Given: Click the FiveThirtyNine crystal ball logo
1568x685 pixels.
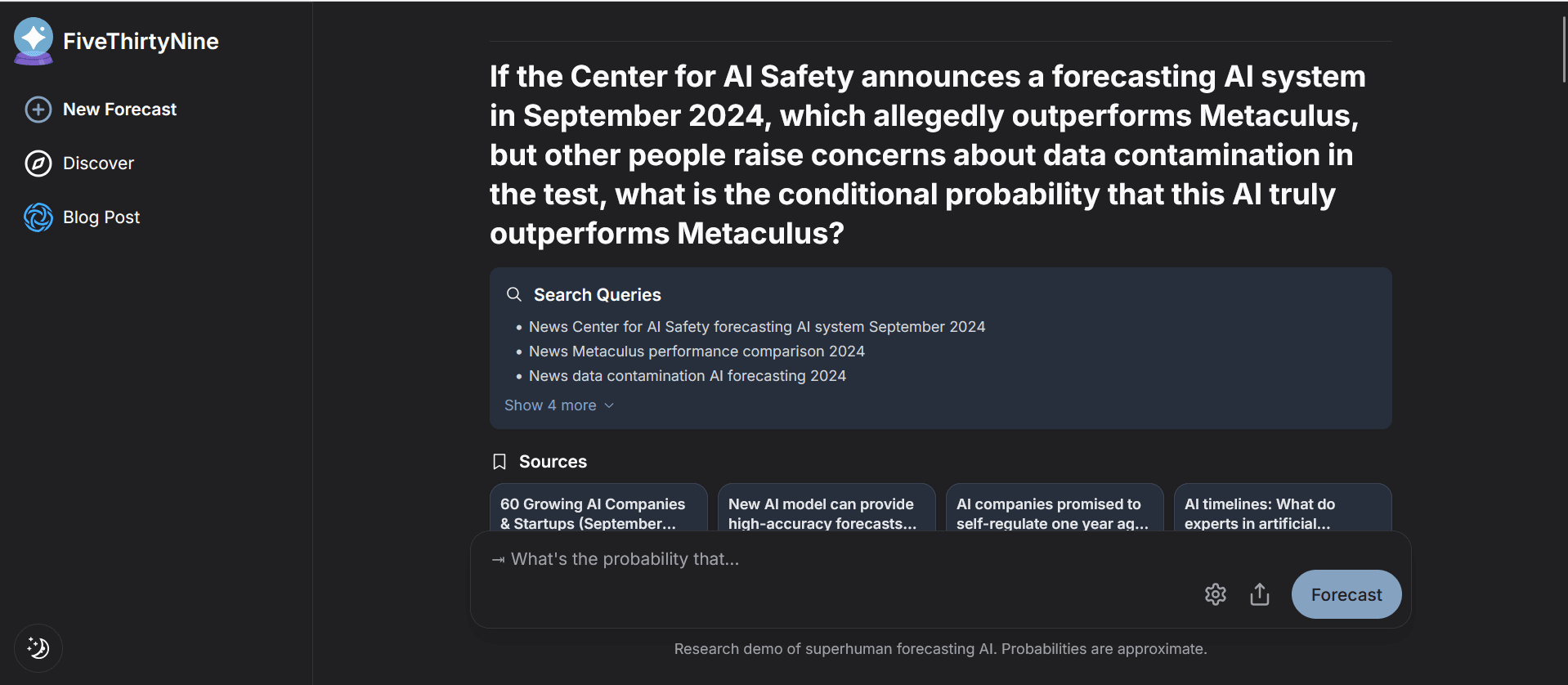Looking at the screenshot, I should coord(34,41).
